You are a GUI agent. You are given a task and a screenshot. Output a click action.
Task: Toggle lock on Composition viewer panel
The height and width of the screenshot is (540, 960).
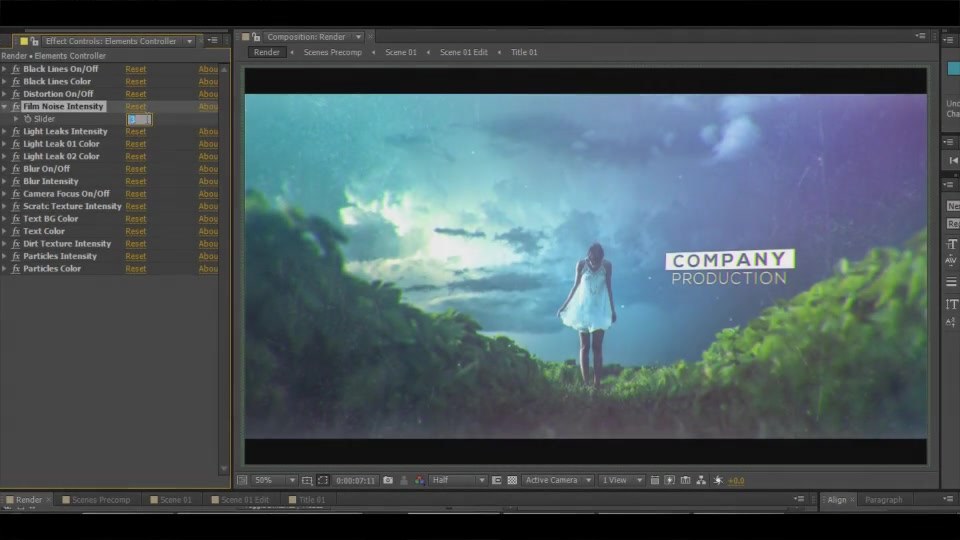tap(256, 37)
